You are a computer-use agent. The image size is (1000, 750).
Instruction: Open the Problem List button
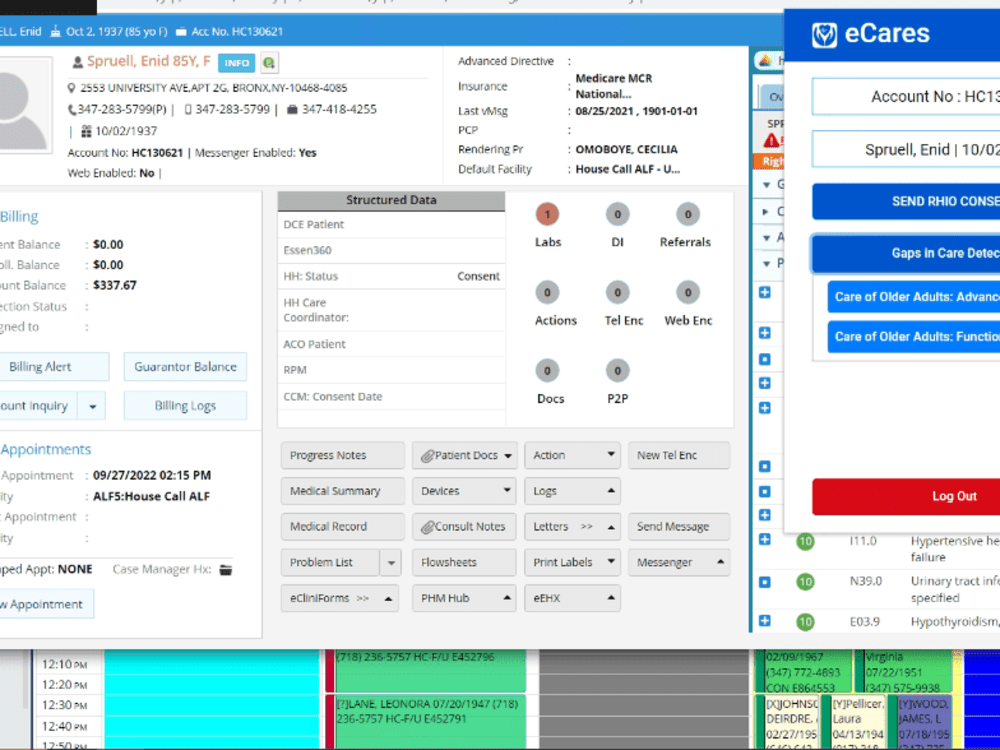pos(330,562)
